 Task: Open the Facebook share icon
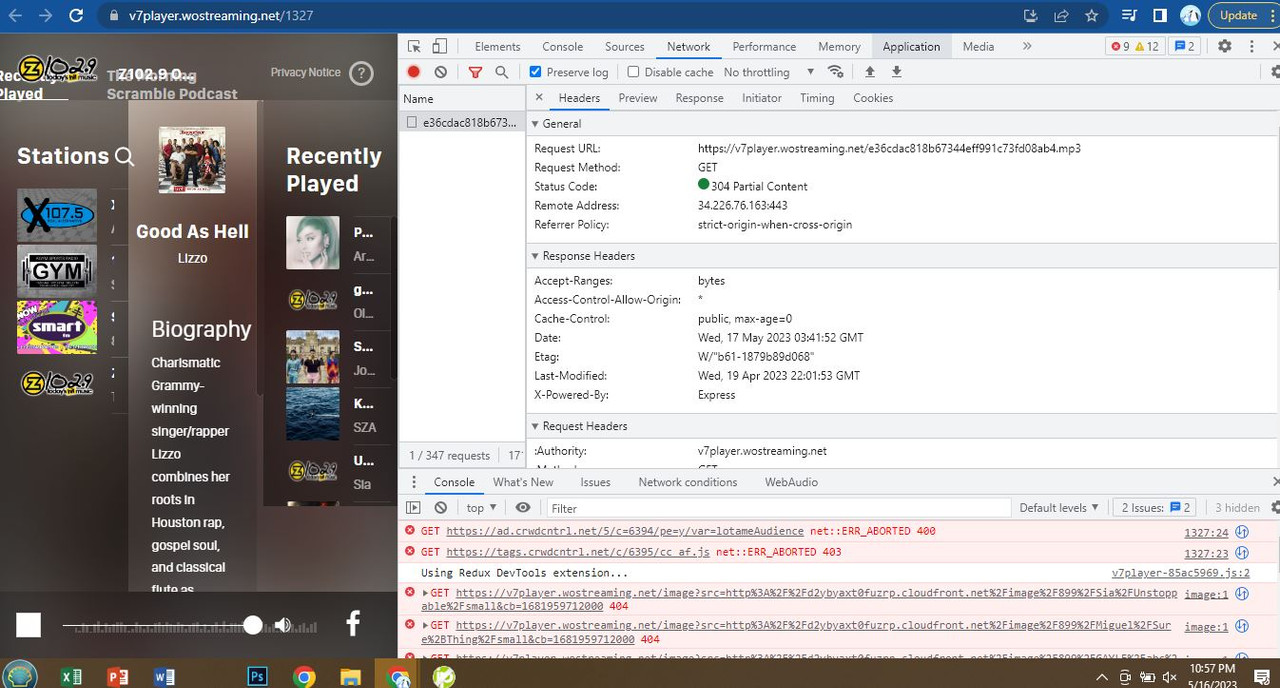353,624
